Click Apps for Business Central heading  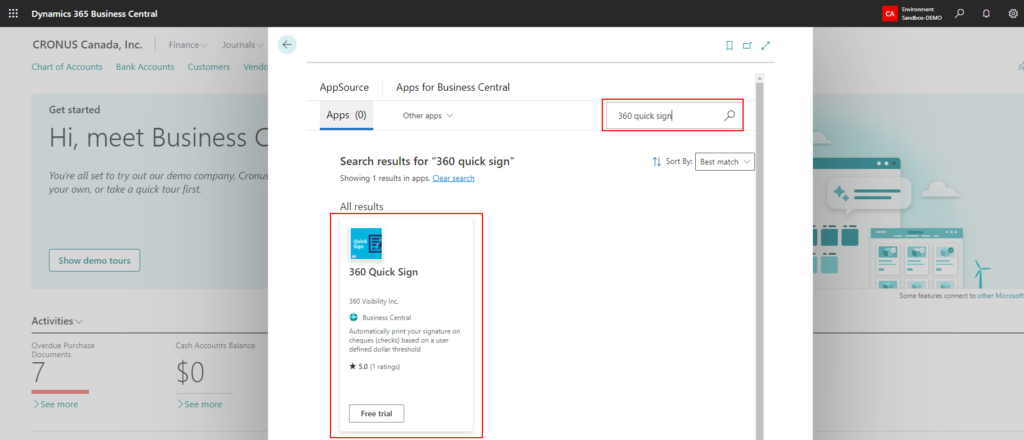453,87
